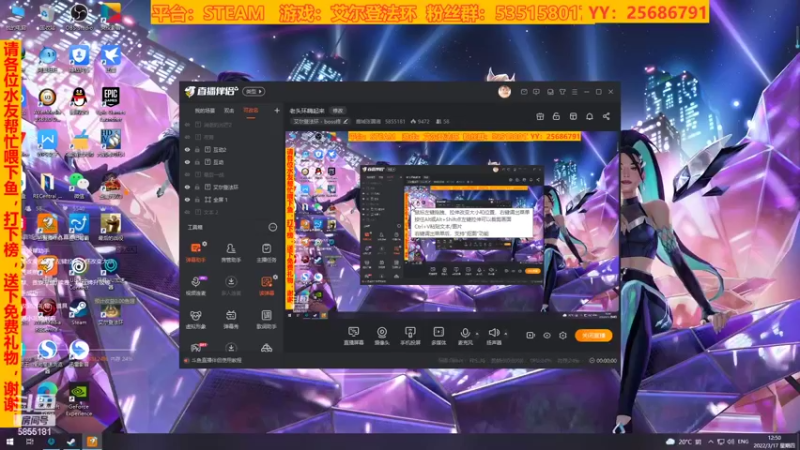Screen dimensions: 800x450
Task: Open the feedback chat icon in title bar
Action: [x=536, y=92]
